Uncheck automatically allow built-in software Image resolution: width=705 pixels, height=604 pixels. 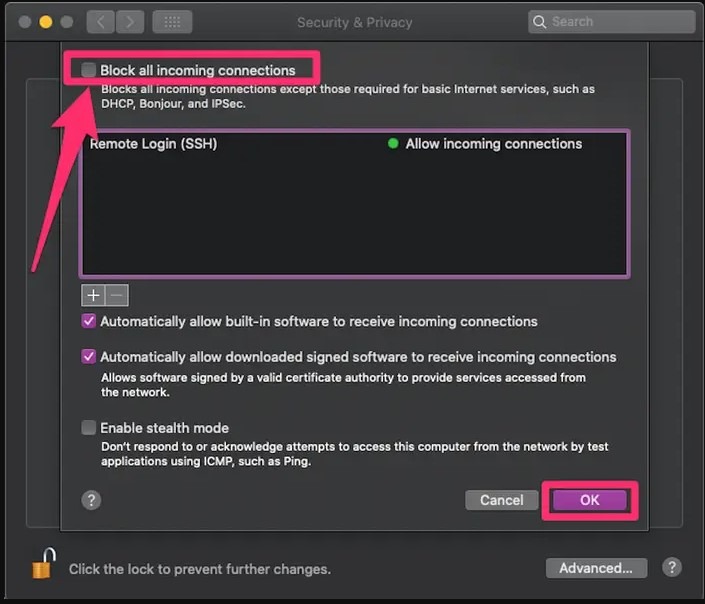(89, 322)
